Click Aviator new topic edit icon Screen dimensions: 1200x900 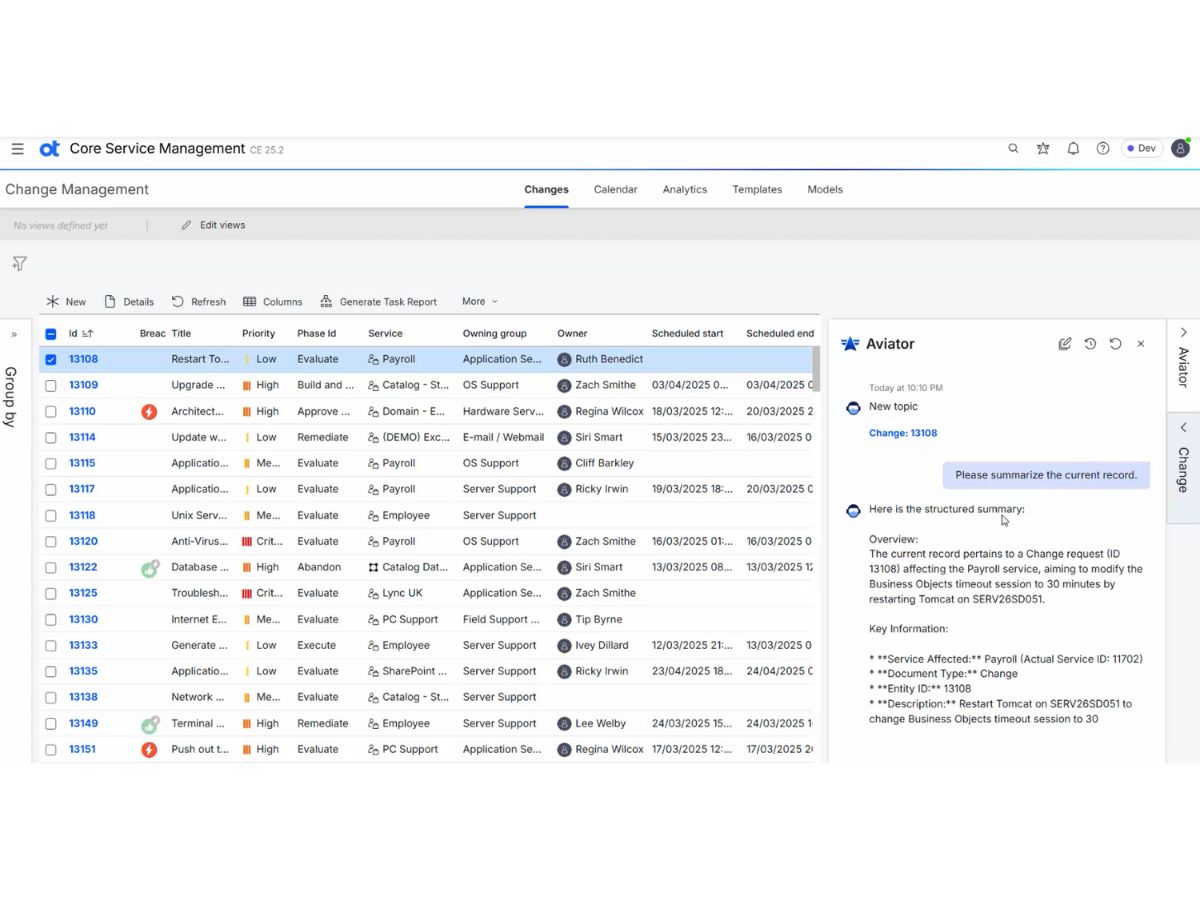pos(1065,344)
